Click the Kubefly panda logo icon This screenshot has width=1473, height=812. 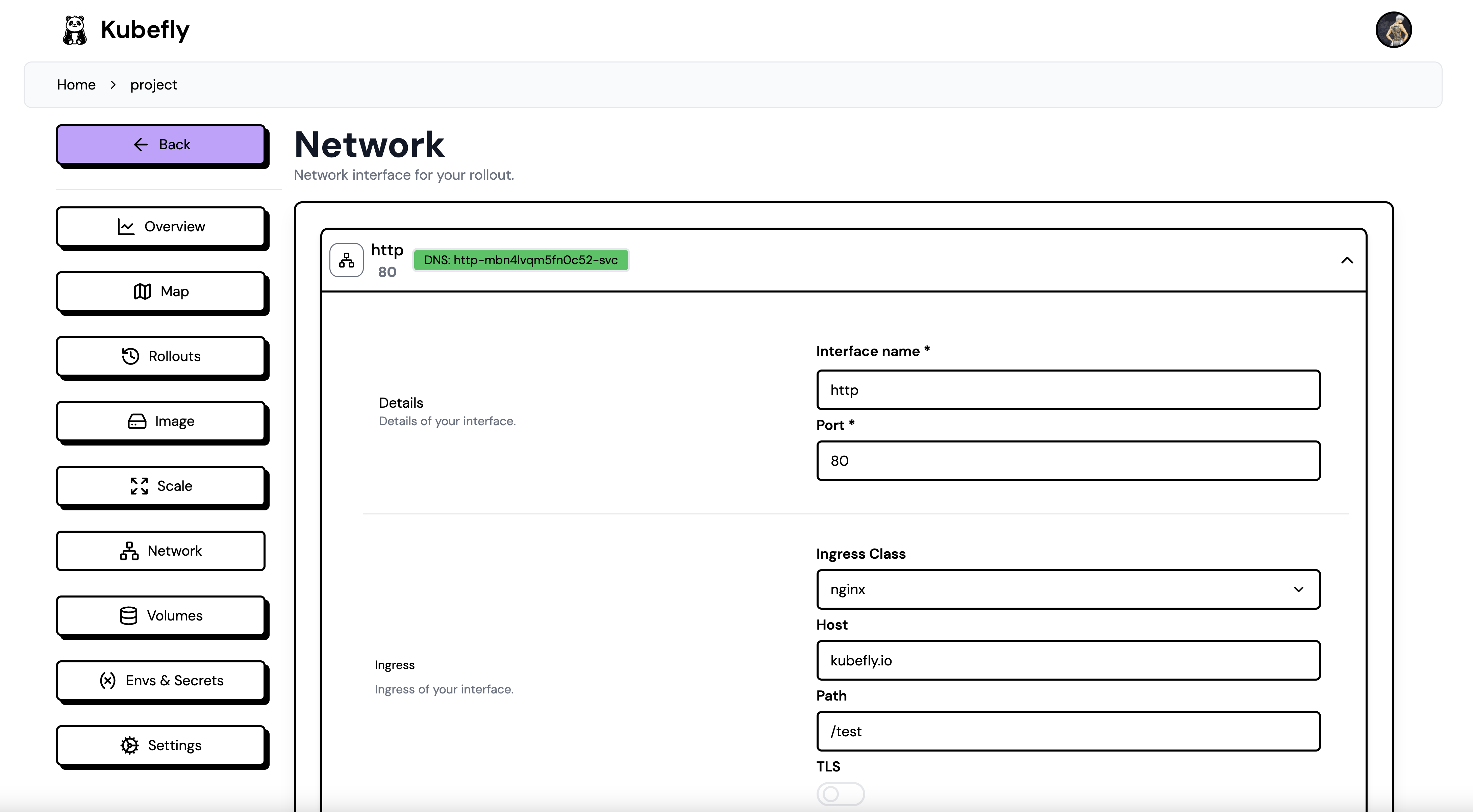coord(74,30)
